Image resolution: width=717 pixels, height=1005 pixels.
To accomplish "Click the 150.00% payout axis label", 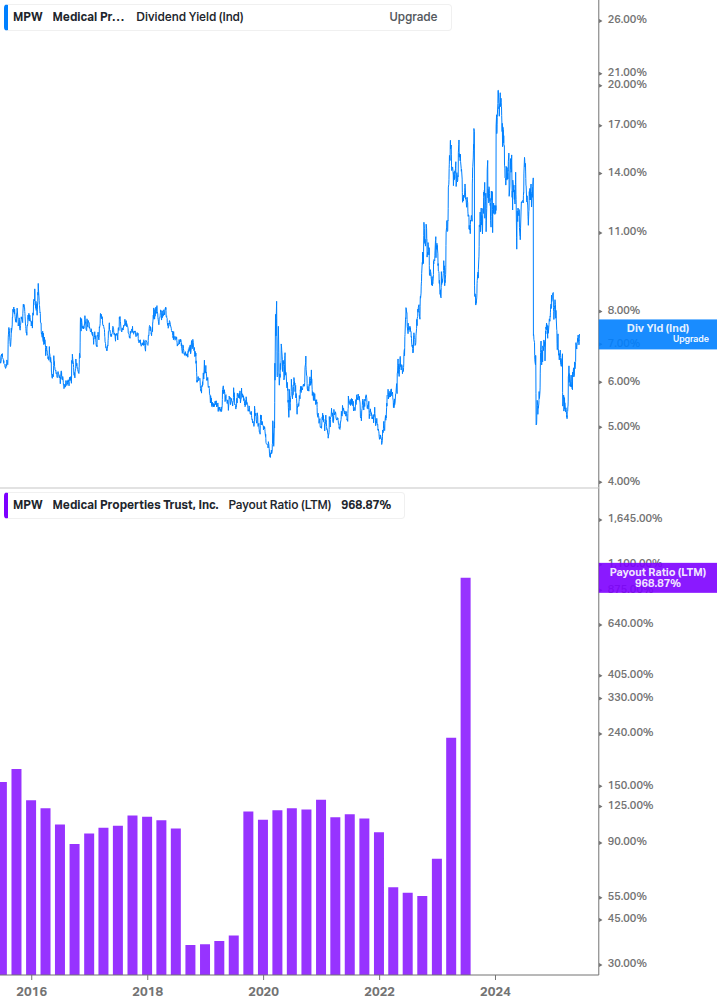I will click(x=630, y=785).
